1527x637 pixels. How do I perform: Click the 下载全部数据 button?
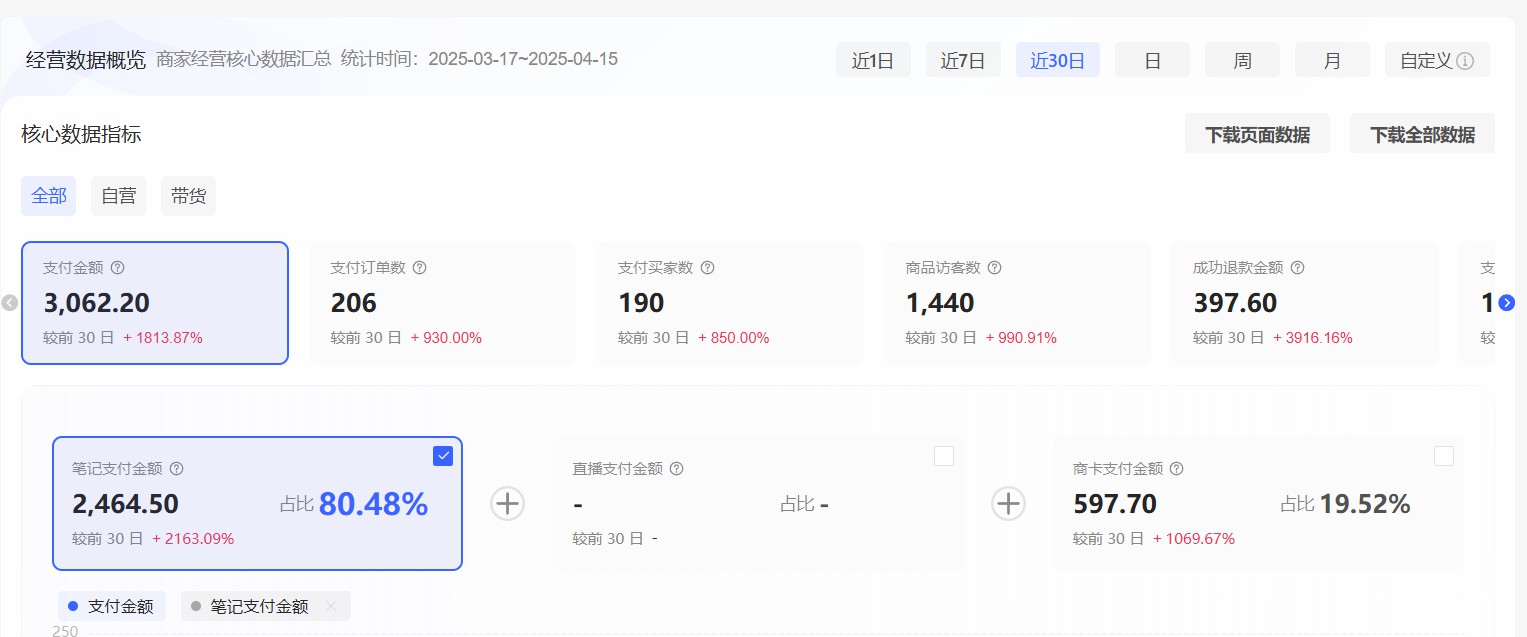(1421, 134)
